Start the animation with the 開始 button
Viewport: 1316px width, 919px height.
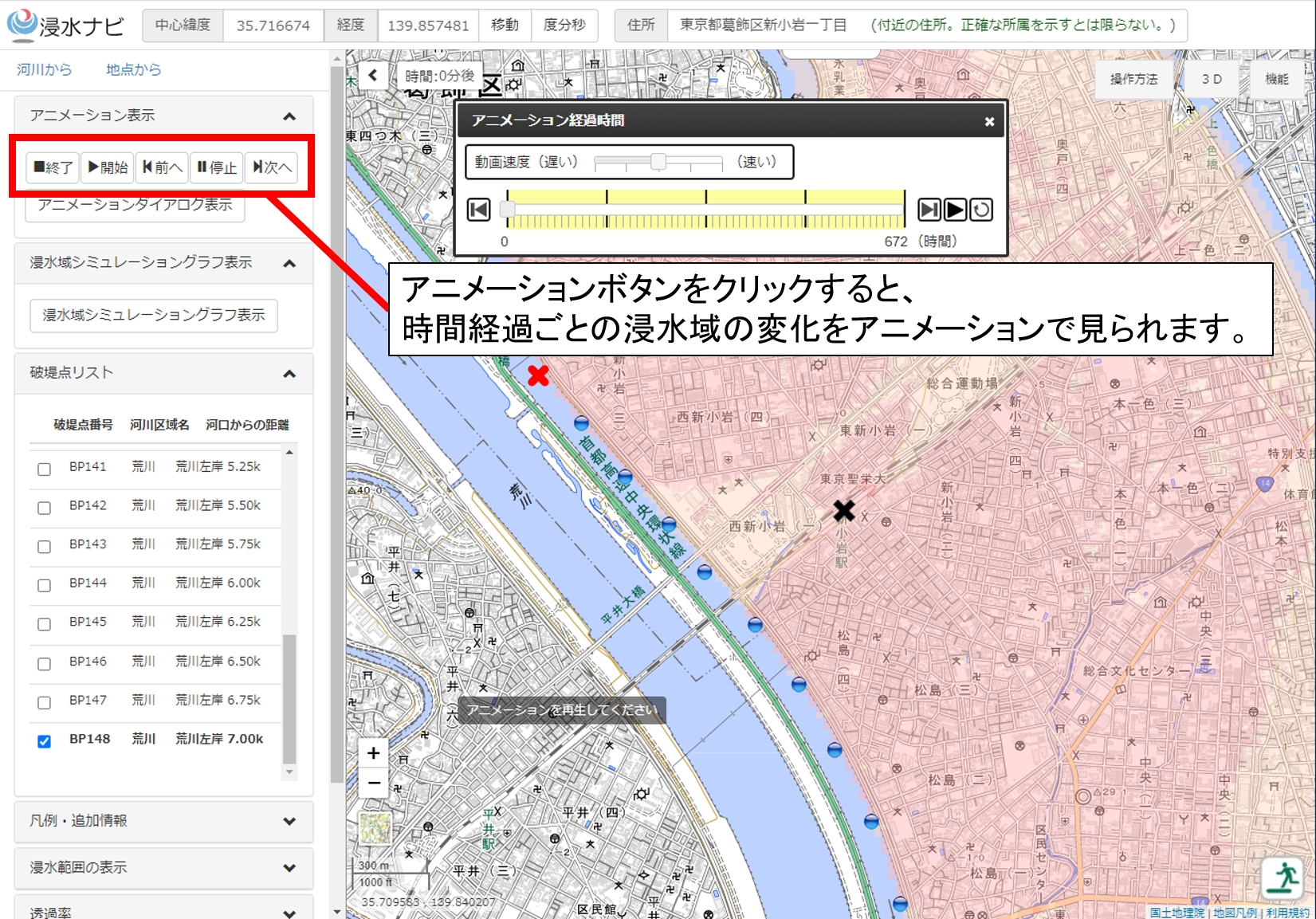coord(108,167)
